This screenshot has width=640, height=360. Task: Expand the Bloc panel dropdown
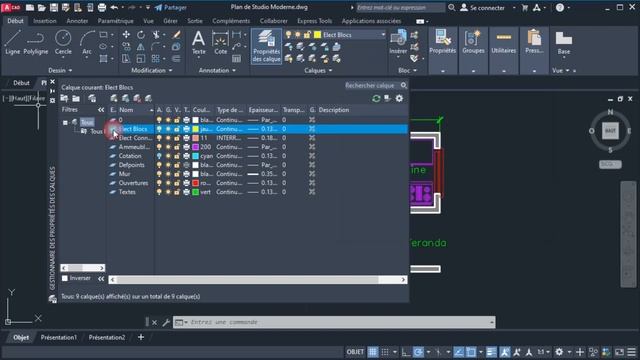(x=407, y=71)
